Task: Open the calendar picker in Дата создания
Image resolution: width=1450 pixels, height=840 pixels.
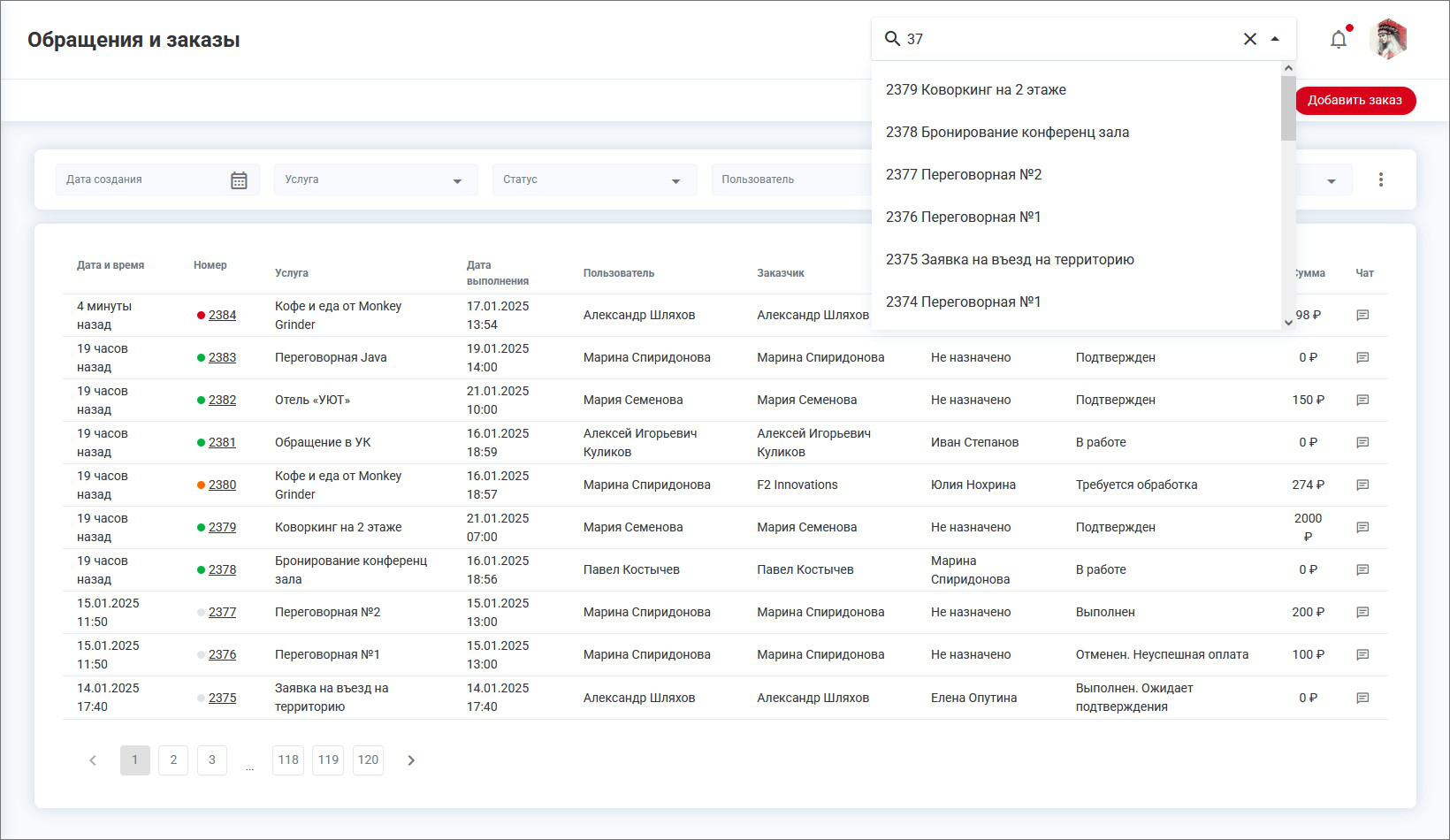Action: 239,180
